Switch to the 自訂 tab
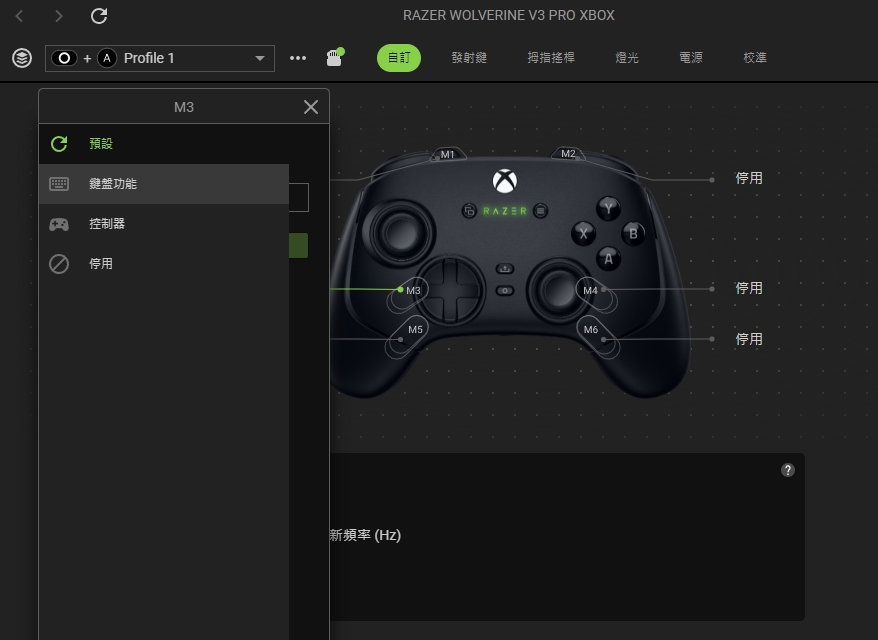The height and width of the screenshot is (640, 878). point(399,58)
